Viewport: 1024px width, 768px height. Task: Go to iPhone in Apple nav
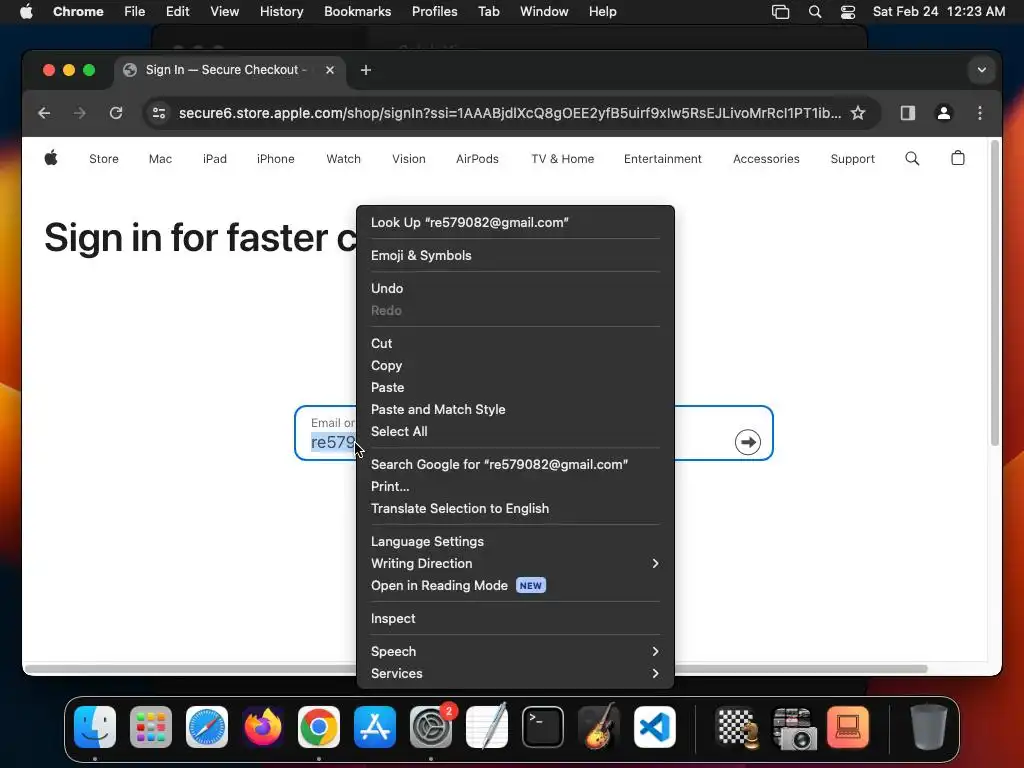pyautogui.click(x=276, y=159)
